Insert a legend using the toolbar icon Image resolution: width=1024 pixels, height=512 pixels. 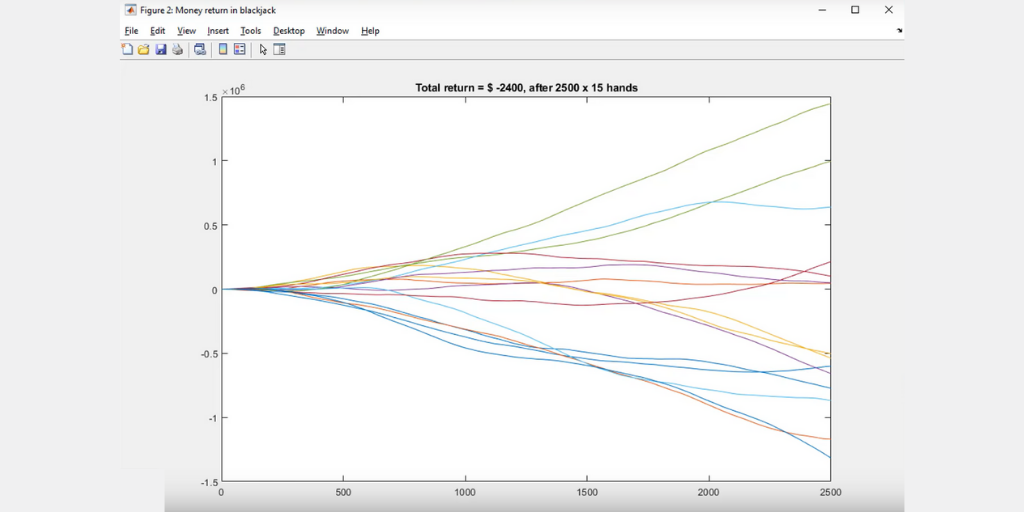tap(240, 49)
